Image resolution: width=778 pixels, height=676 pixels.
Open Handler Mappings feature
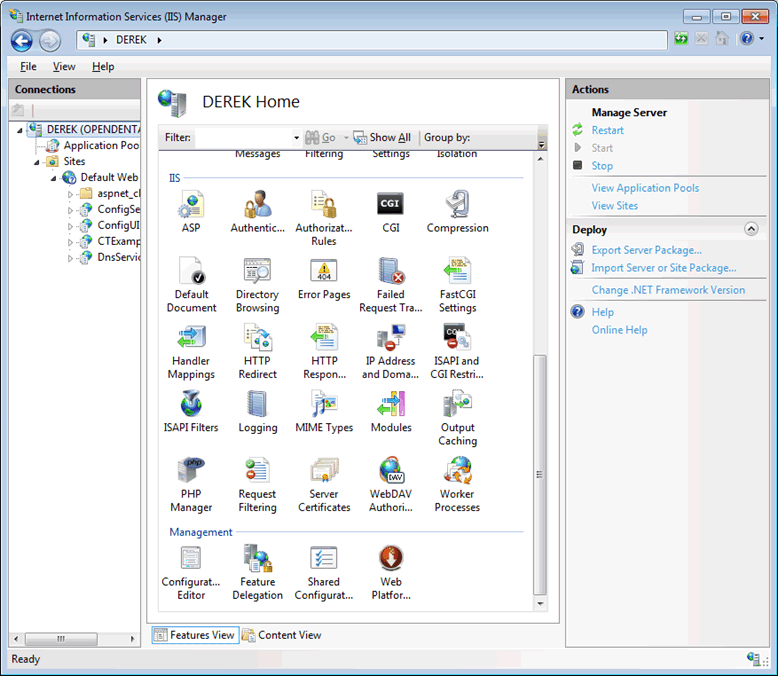coord(191,351)
